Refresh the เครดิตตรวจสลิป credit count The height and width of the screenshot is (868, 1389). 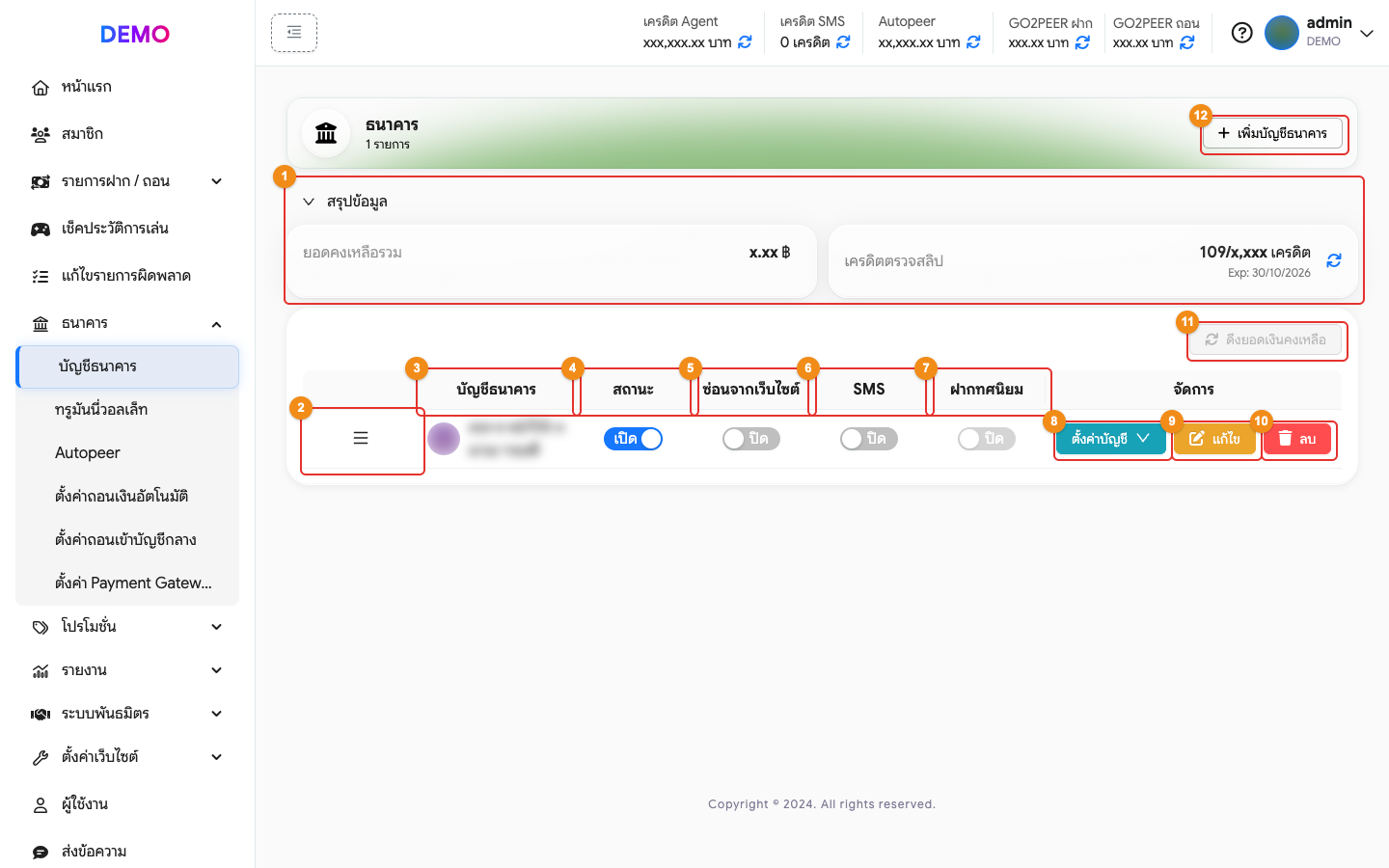click(x=1334, y=260)
